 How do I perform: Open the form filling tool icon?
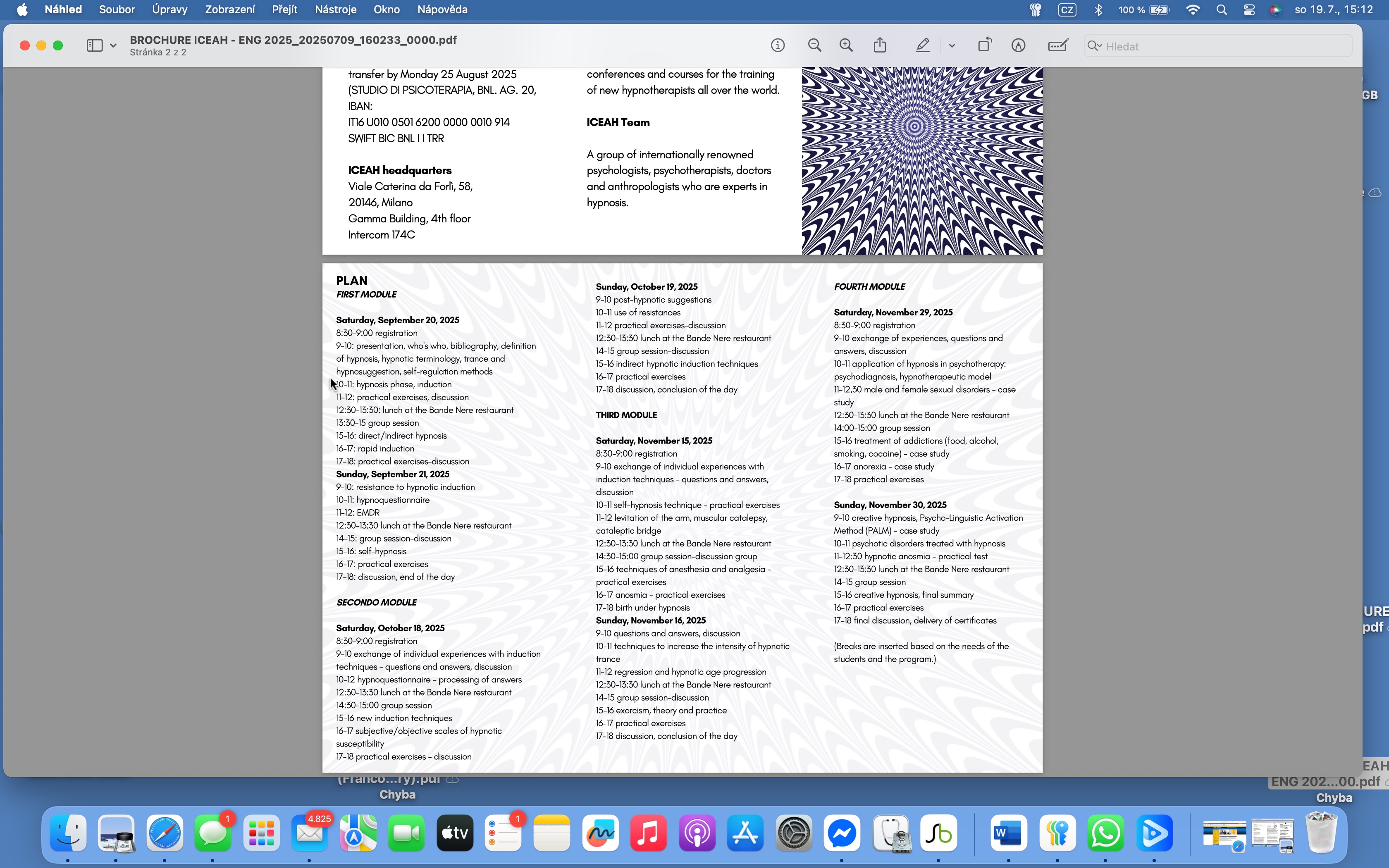(1058, 45)
